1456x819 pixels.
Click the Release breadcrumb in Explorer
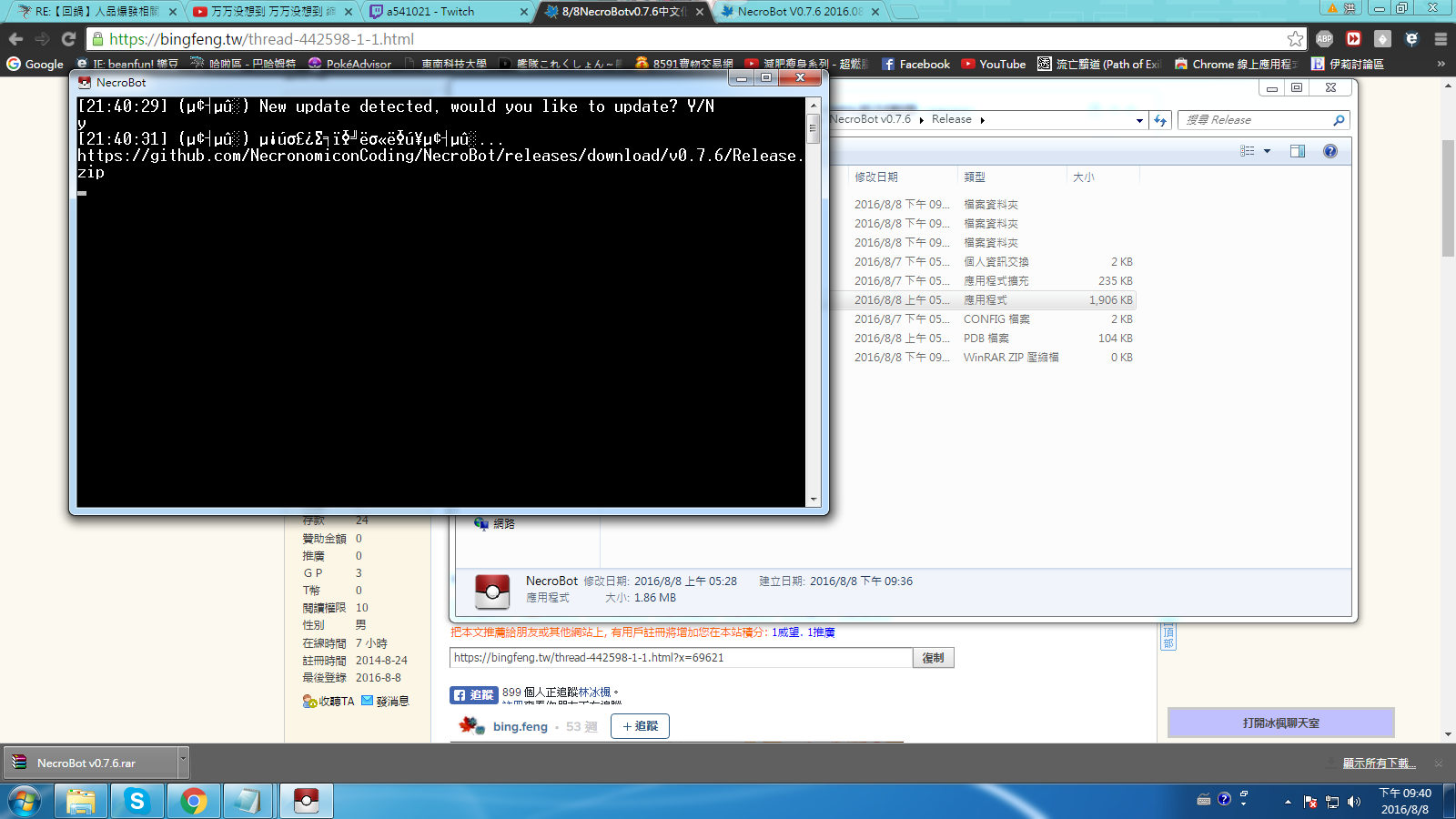(951, 119)
